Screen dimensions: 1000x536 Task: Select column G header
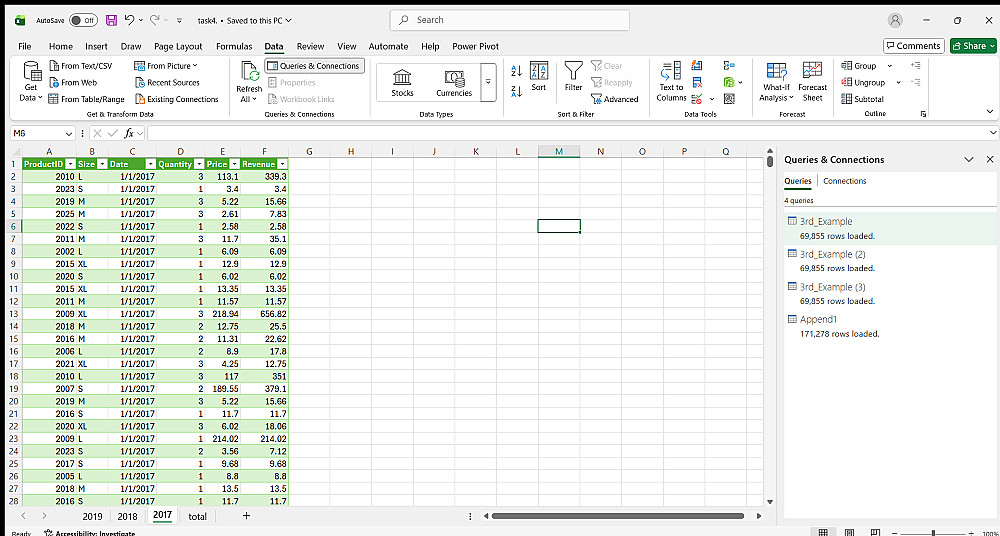point(309,151)
